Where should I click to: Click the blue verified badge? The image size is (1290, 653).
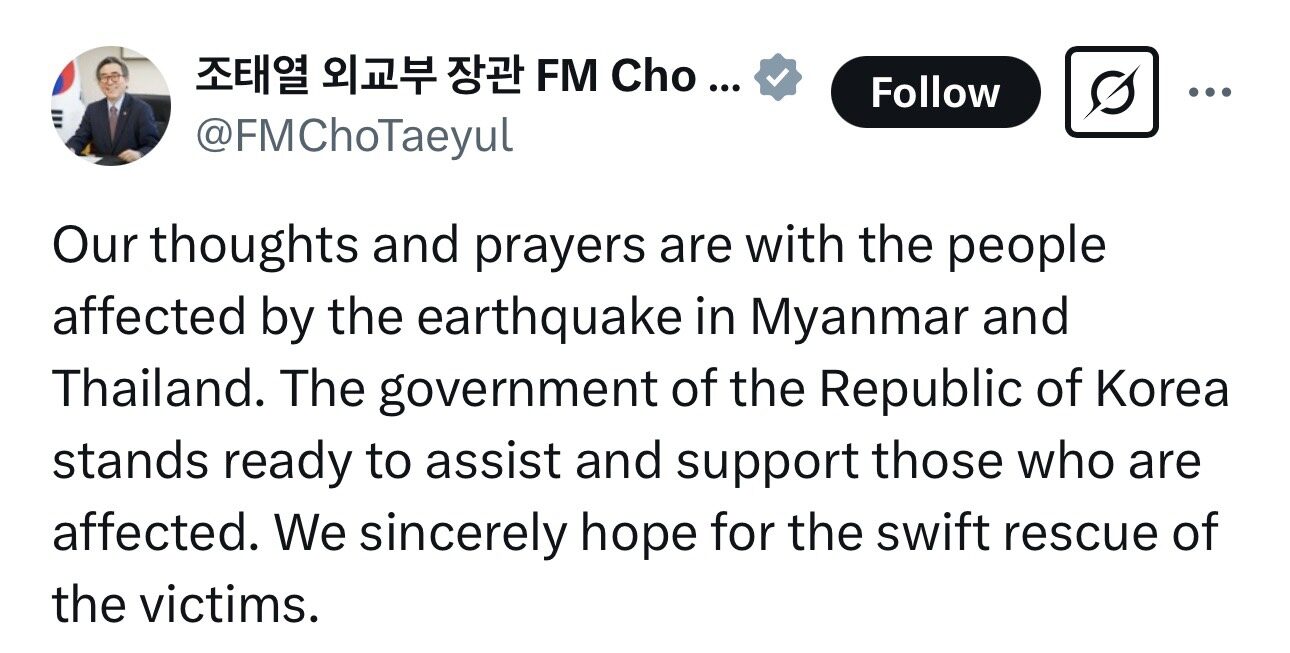(x=777, y=77)
